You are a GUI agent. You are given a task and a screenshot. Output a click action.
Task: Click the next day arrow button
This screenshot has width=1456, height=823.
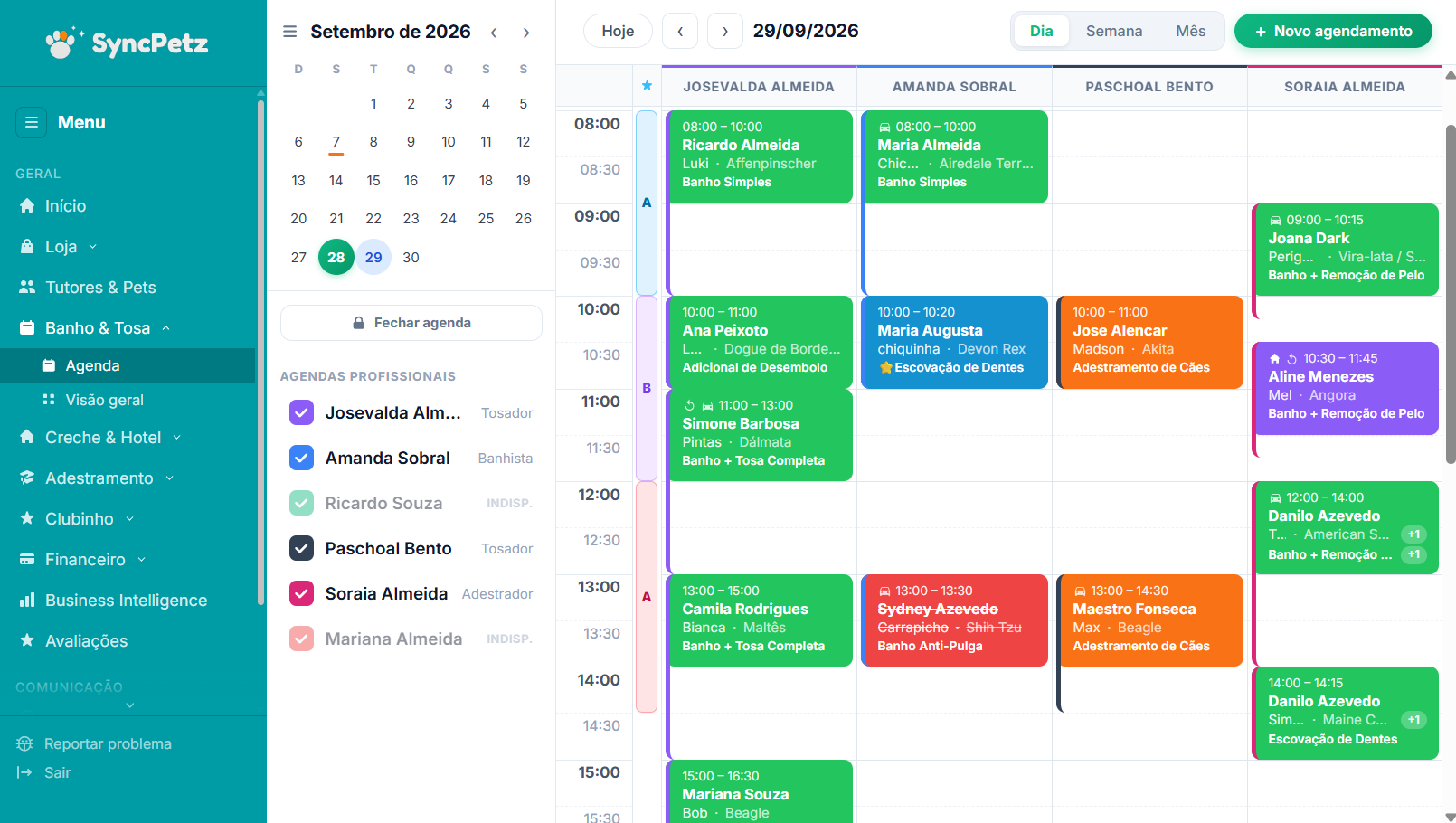click(725, 31)
